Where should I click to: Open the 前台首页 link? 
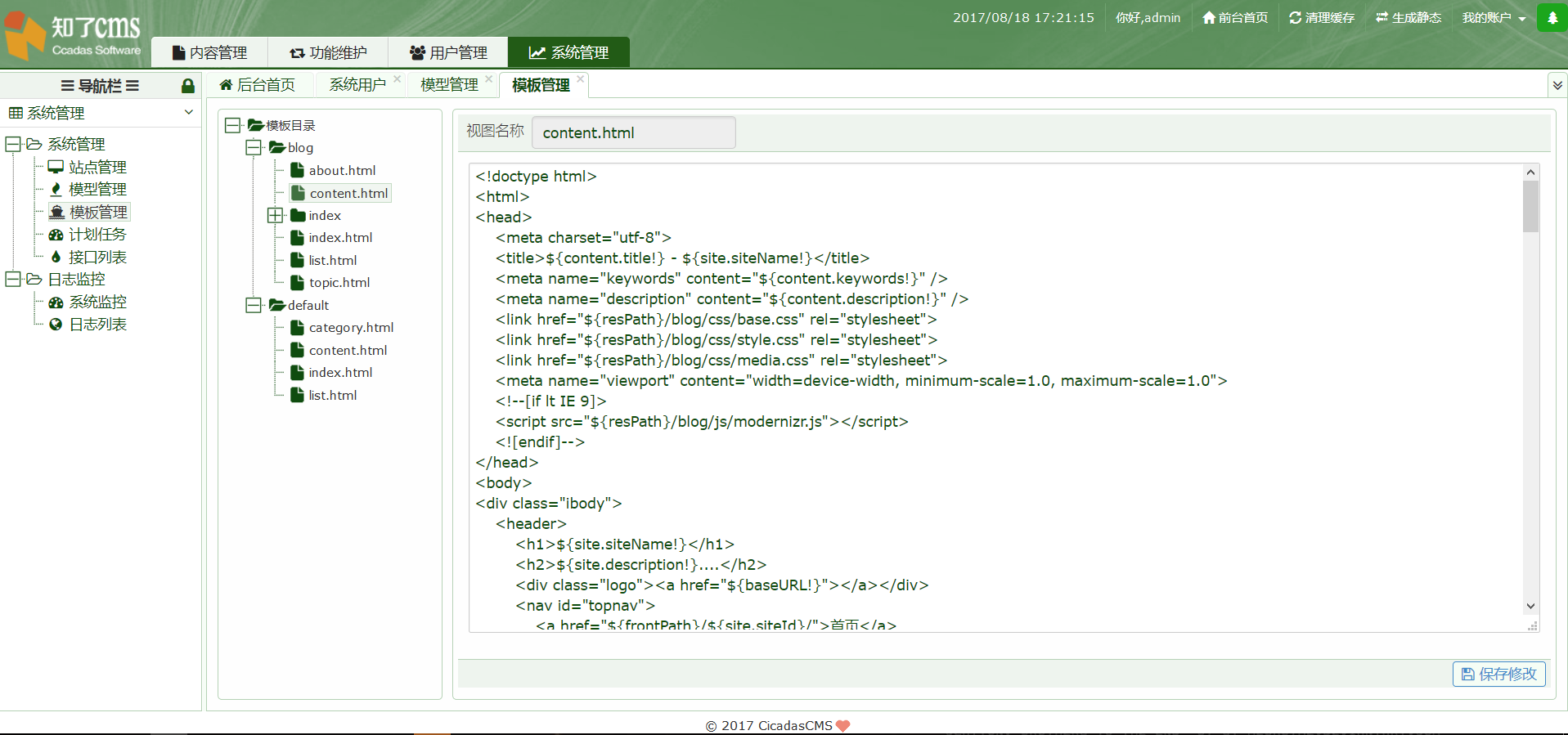(1235, 18)
